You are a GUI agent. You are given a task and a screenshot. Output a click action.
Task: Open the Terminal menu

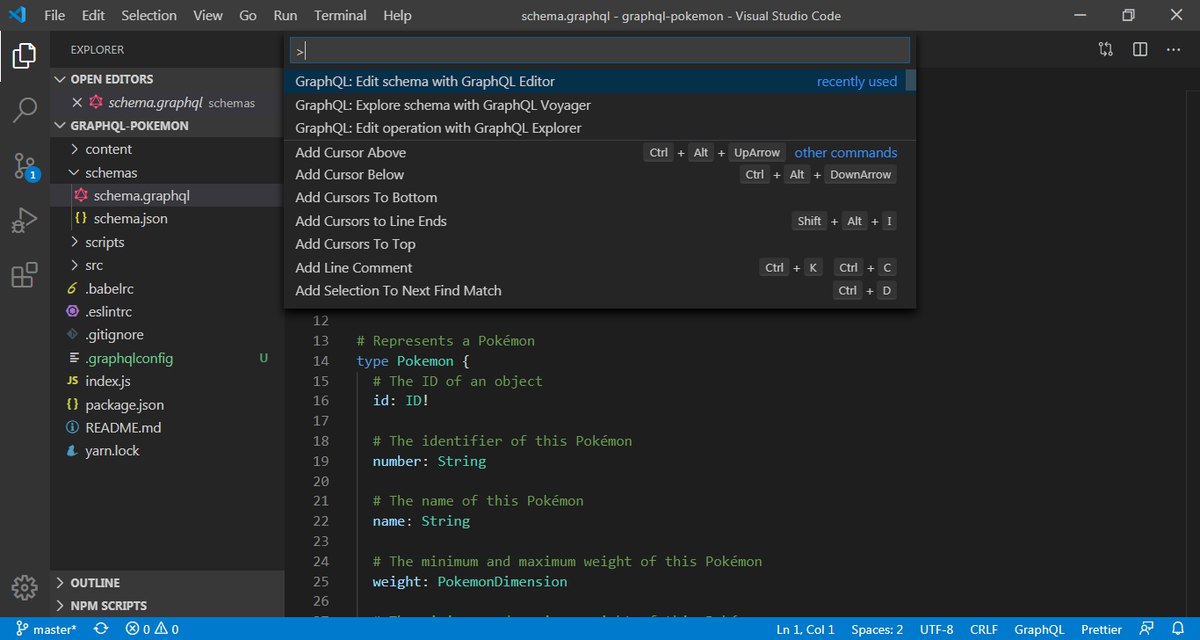click(x=340, y=16)
